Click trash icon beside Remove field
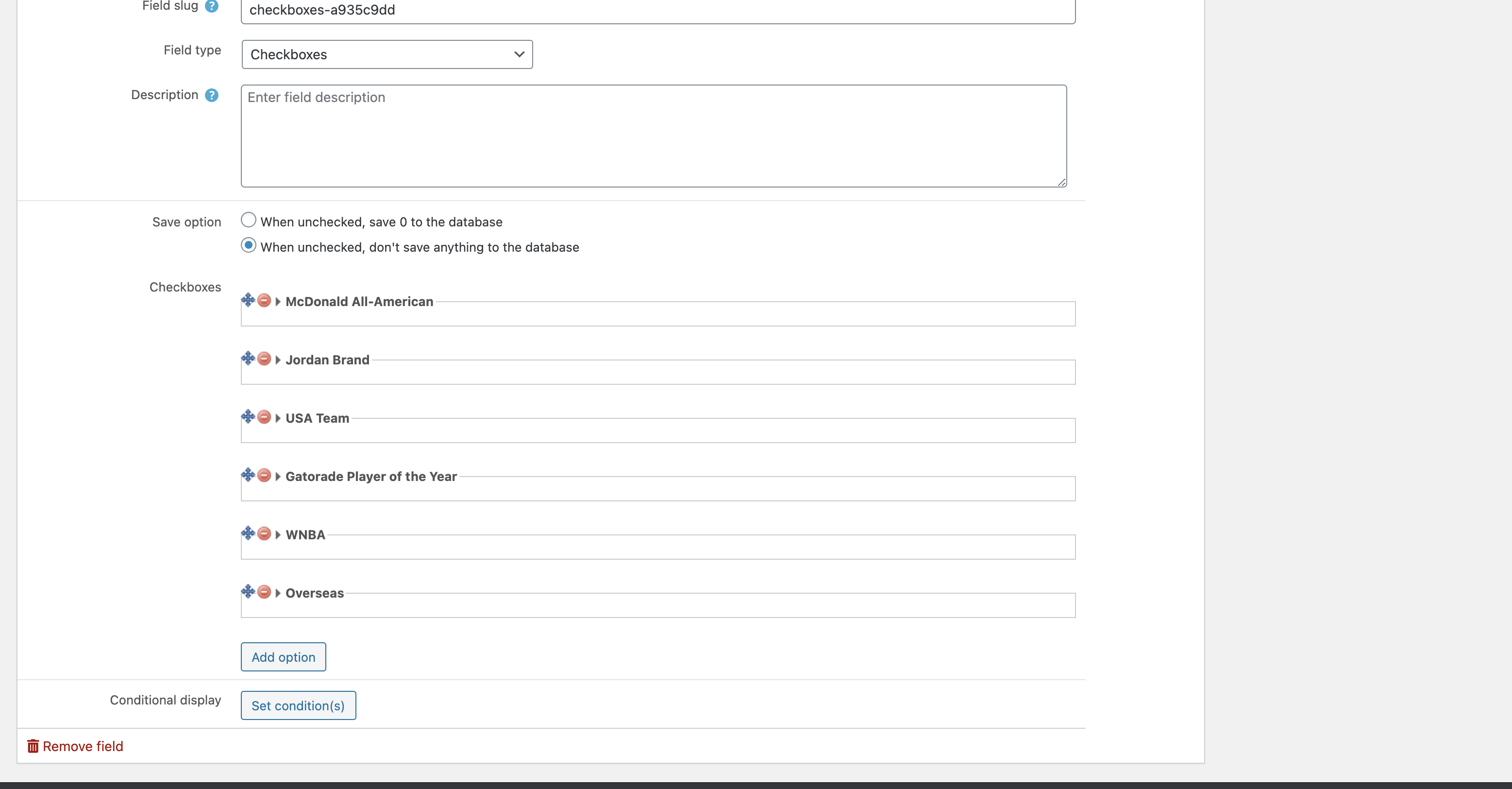 pos(33,746)
